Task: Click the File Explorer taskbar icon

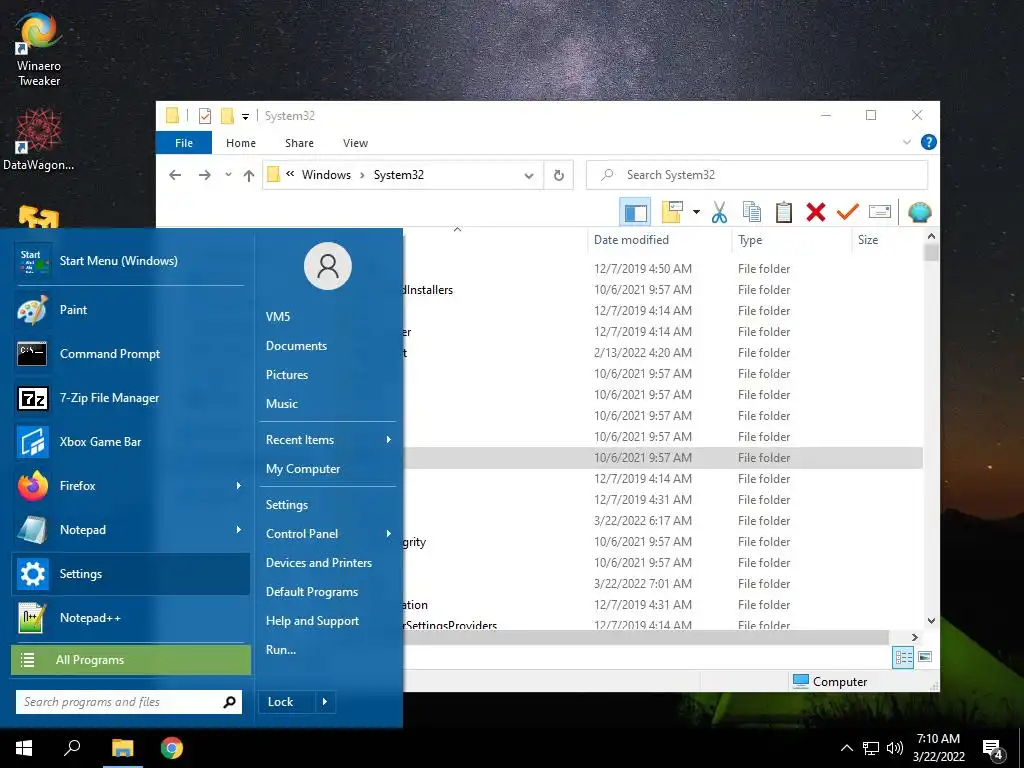Action: coord(122,748)
